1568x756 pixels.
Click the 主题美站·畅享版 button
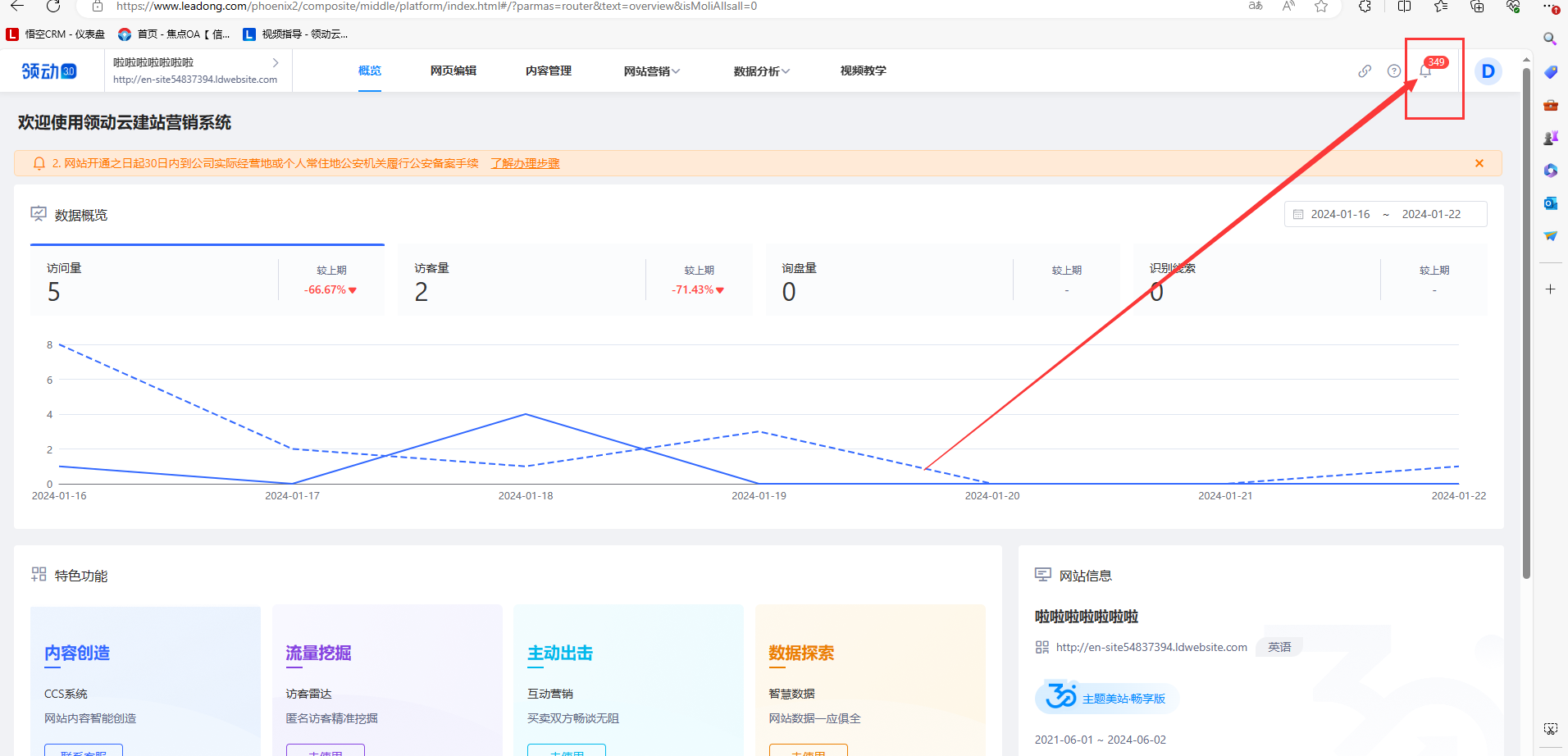tap(1106, 697)
